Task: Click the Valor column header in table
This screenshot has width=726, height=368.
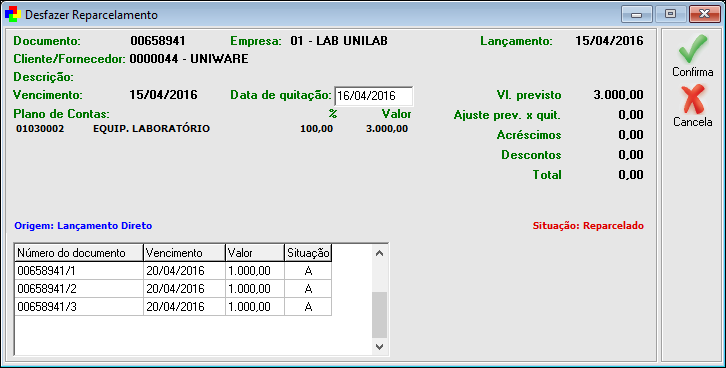Action: click(x=255, y=253)
